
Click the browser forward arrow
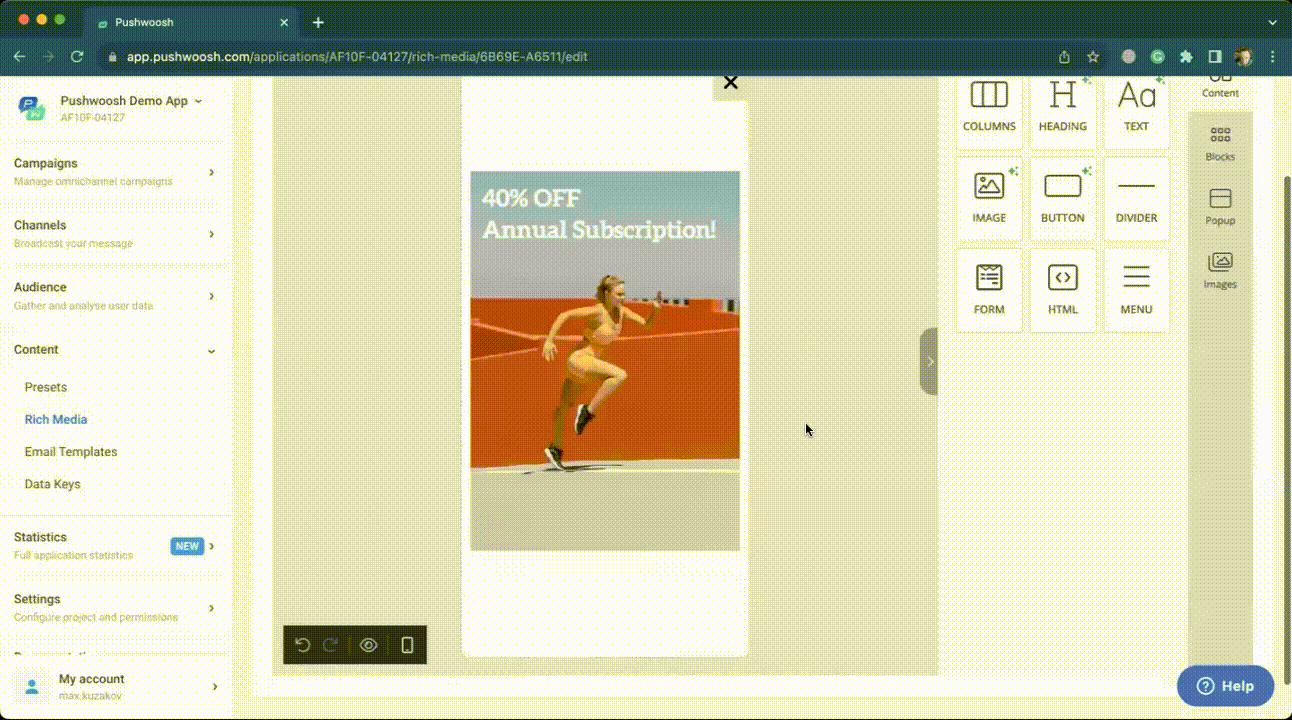48,57
